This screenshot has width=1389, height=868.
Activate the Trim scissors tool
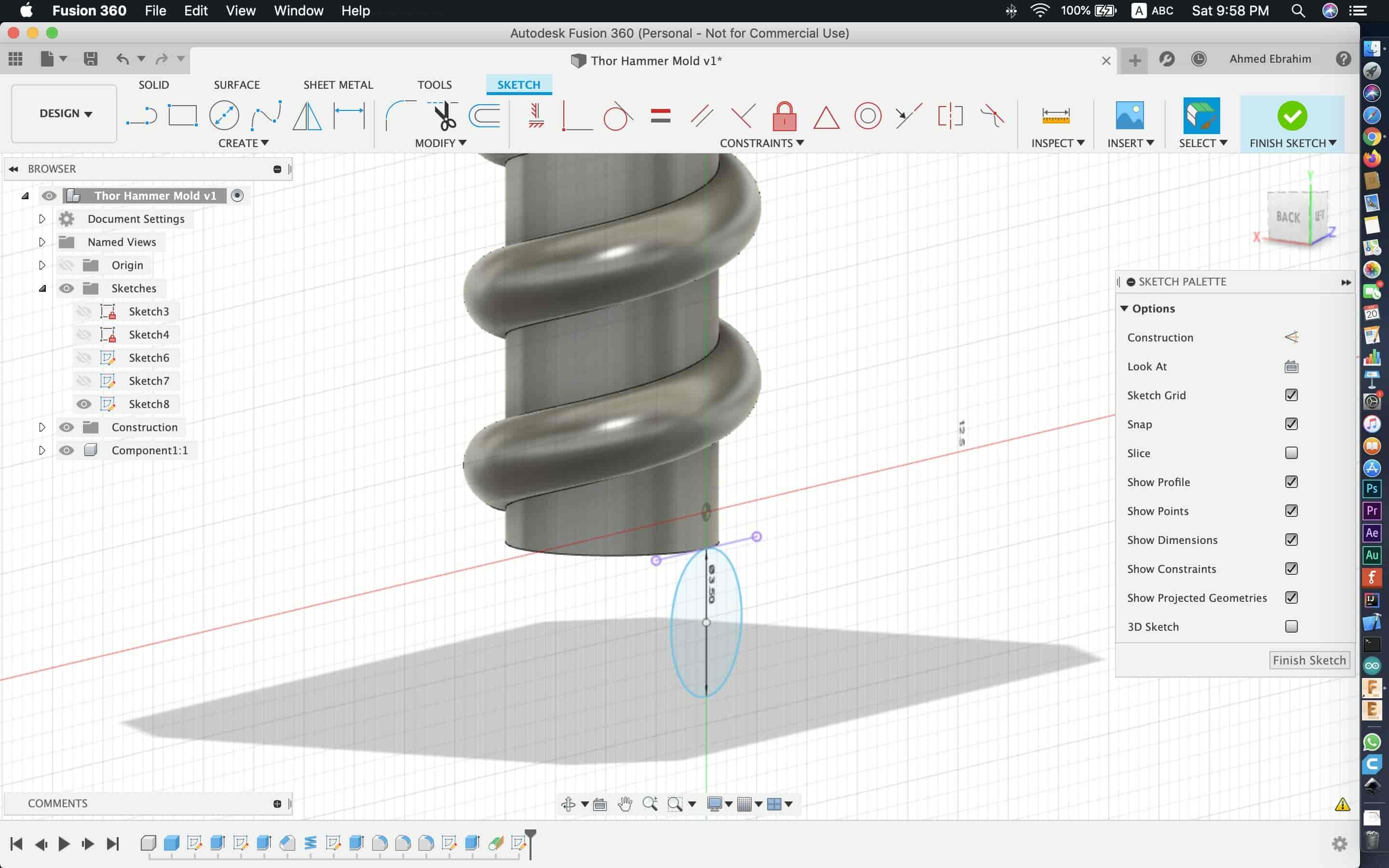(x=443, y=115)
